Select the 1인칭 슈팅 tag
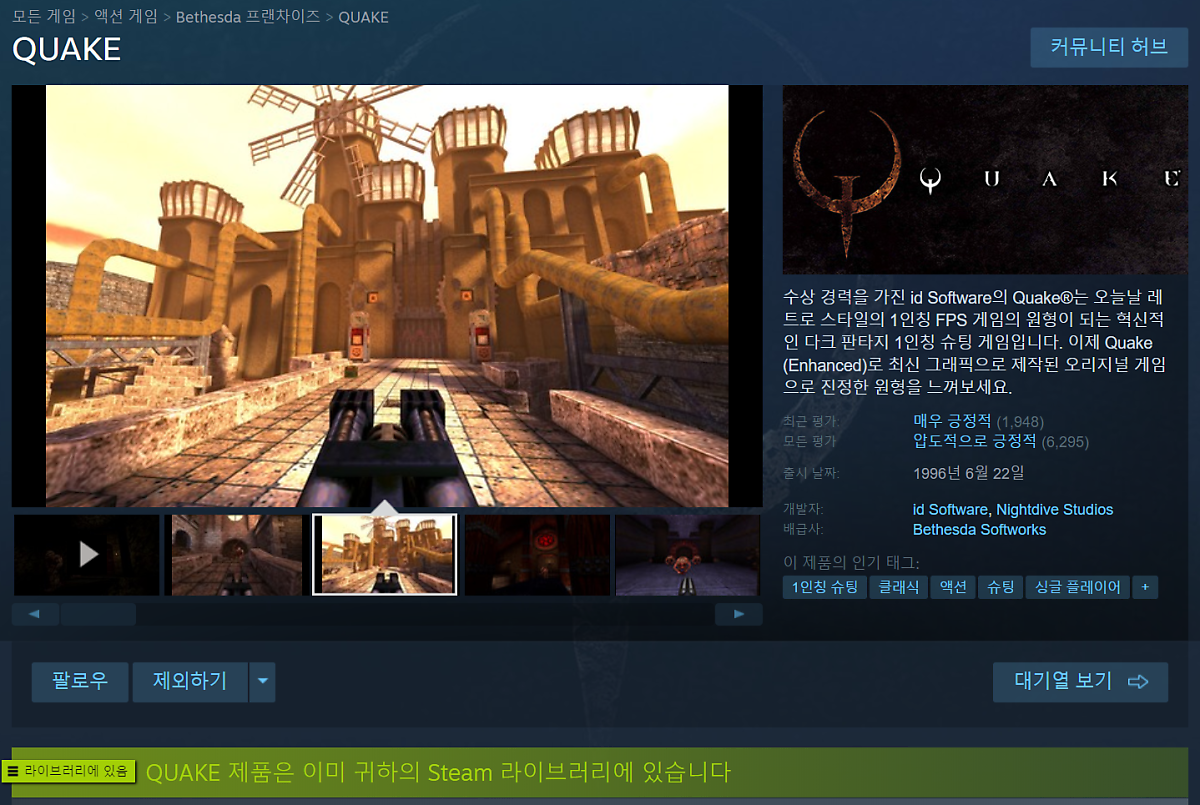 click(x=824, y=587)
